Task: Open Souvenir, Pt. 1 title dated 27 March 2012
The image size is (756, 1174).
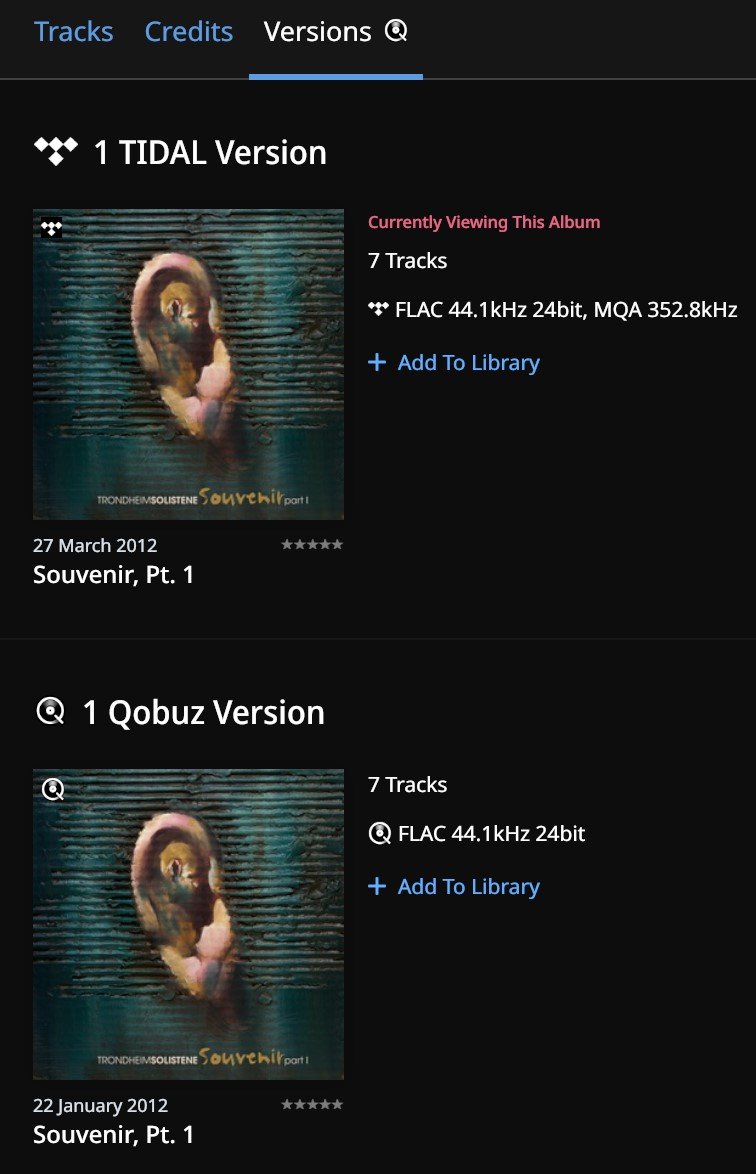Action: pyautogui.click(x=114, y=575)
